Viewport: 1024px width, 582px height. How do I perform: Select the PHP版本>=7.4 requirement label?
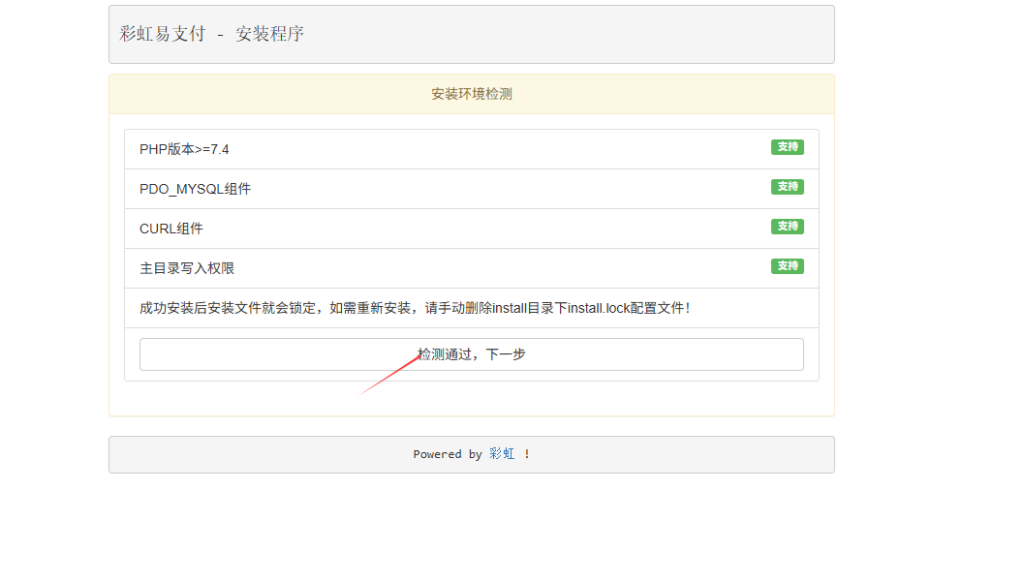184,149
